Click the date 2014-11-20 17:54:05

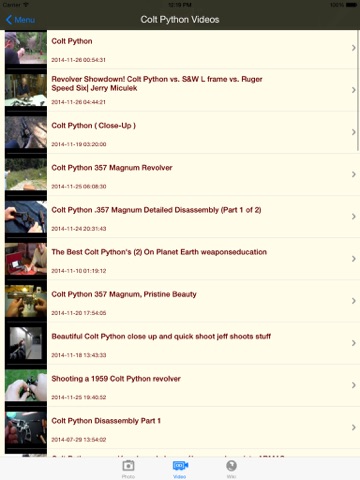79,313
